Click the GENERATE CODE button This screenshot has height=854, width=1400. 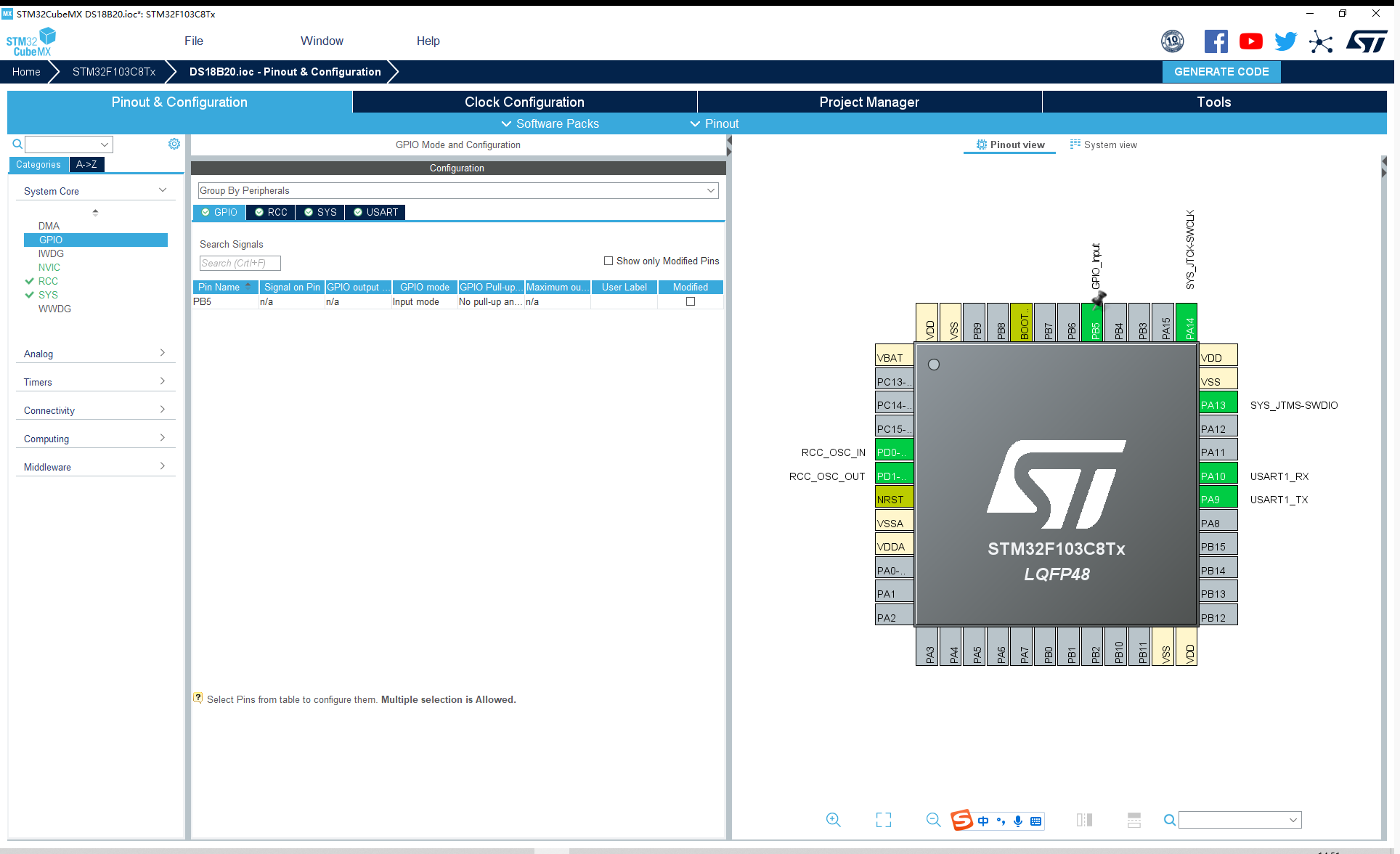point(1221,71)
